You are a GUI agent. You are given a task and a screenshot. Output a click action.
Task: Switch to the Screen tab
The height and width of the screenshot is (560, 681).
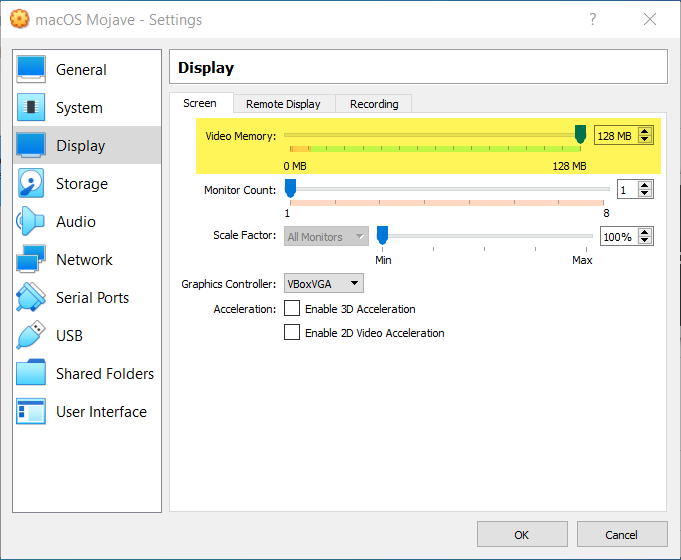(x=200, y=103)
